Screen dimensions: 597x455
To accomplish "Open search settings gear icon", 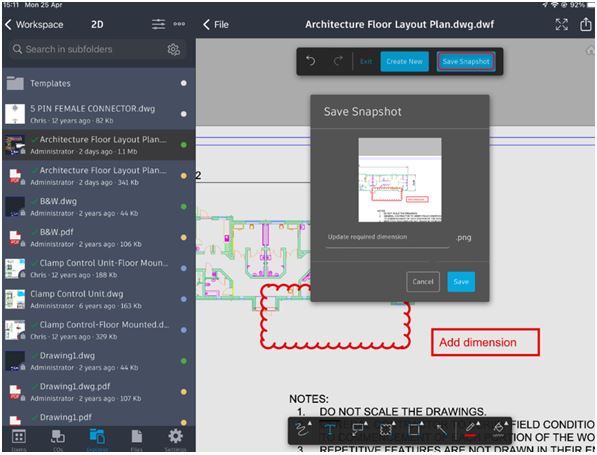I will pos(174,49).
